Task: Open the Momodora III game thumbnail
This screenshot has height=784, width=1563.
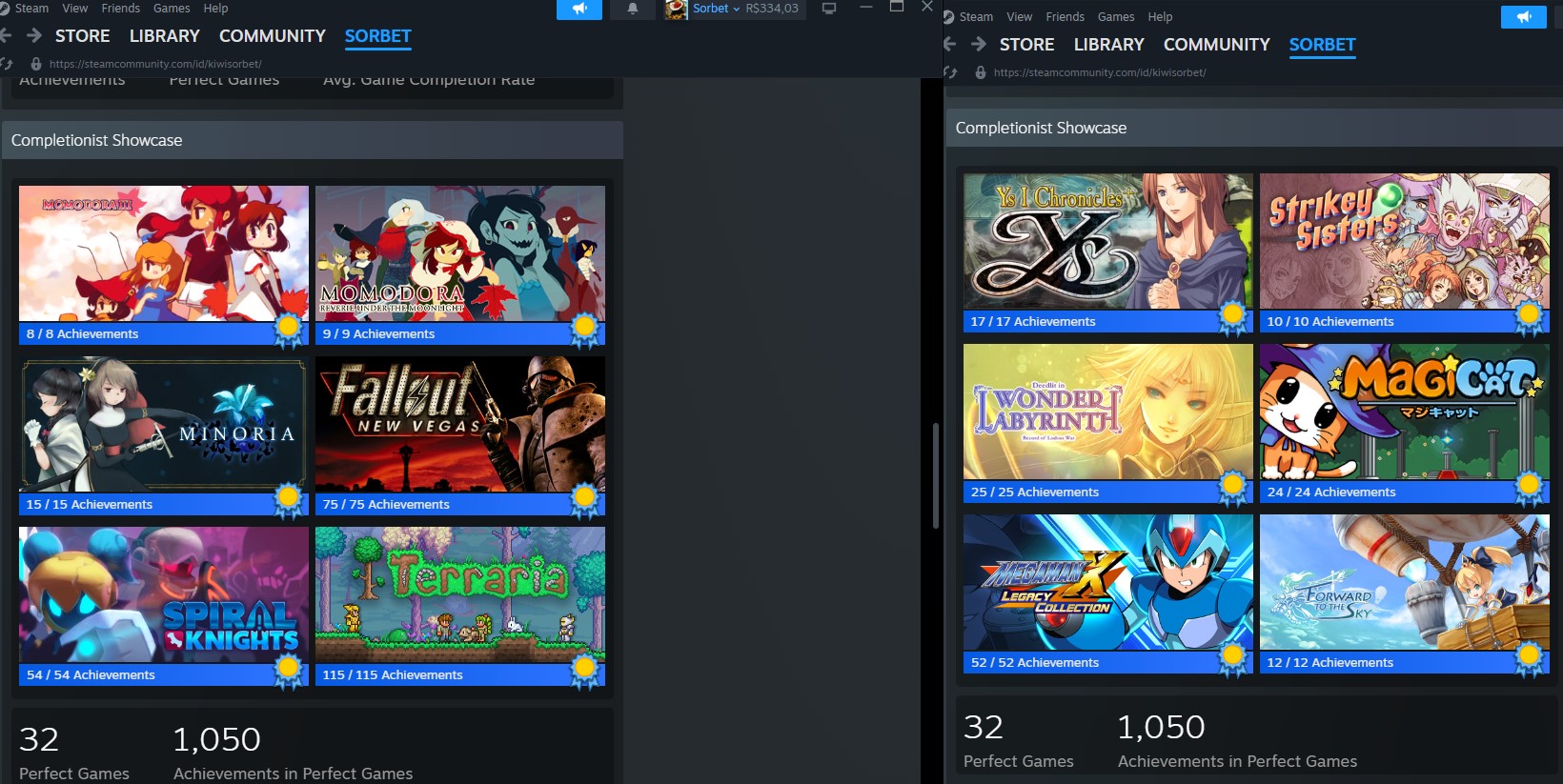Action: coord(164,253)
